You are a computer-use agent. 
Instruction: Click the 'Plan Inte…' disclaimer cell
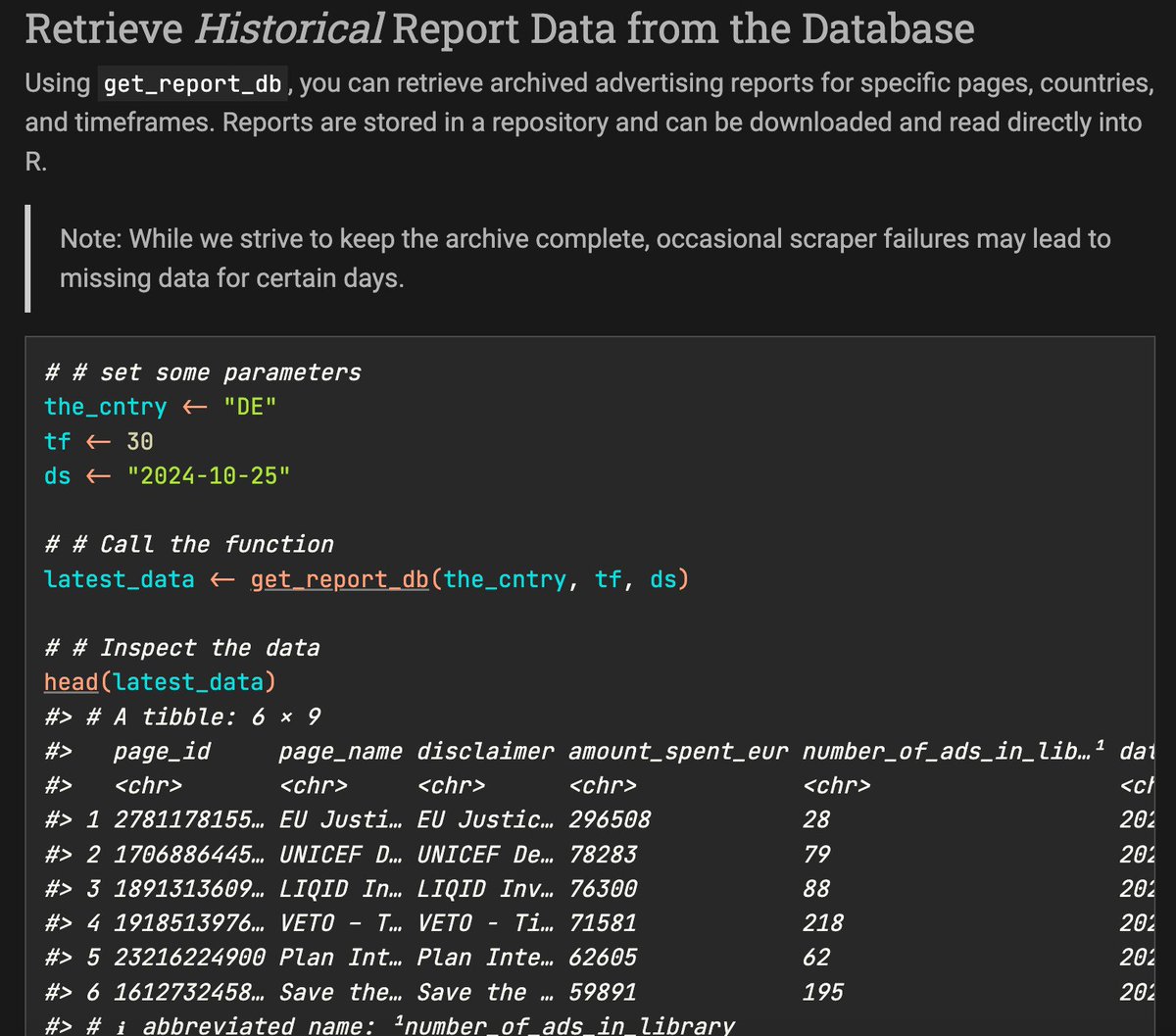point(485,957)
